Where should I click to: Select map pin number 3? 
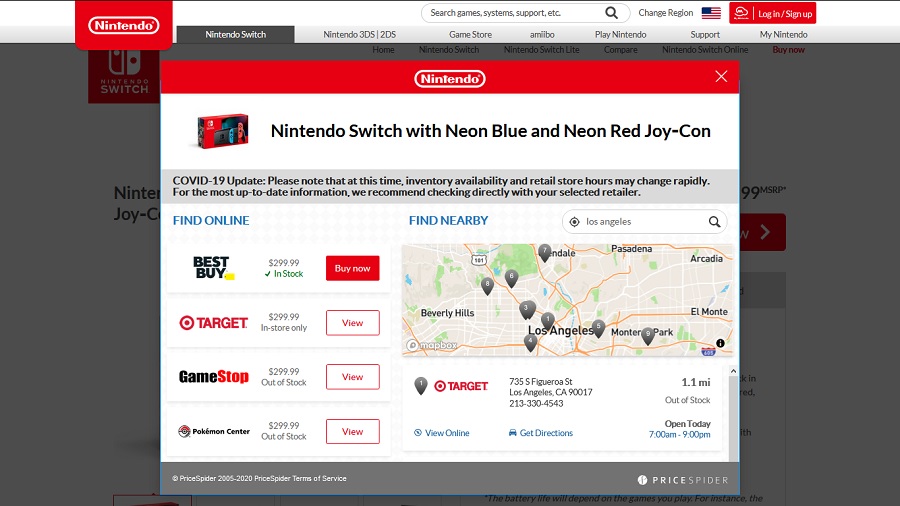point(526,310)
